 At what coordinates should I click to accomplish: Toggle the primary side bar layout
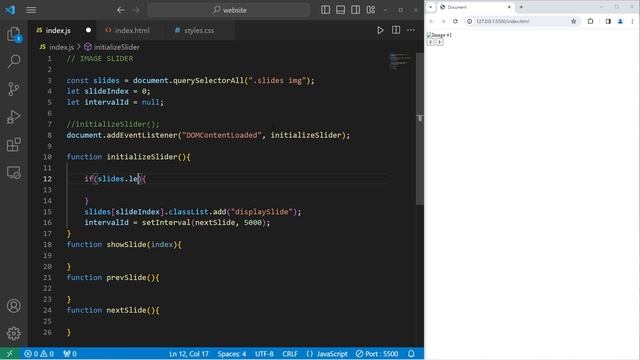[x=325, y=10]
